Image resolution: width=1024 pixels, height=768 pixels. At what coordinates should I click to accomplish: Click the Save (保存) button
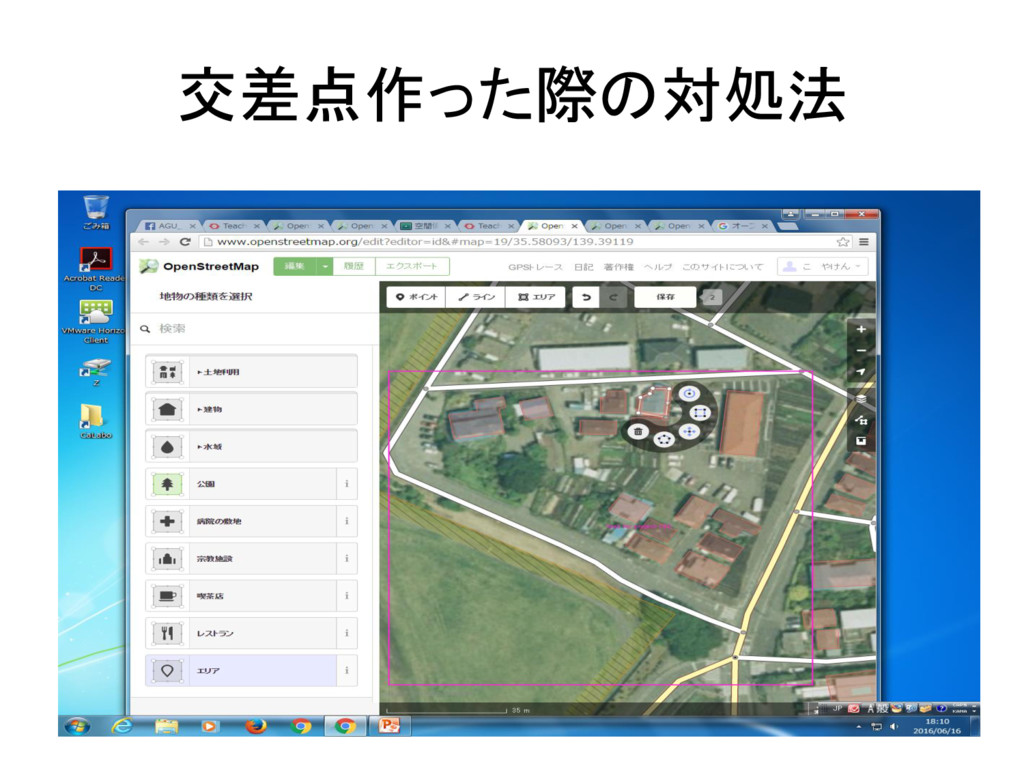tap(665, 296)
